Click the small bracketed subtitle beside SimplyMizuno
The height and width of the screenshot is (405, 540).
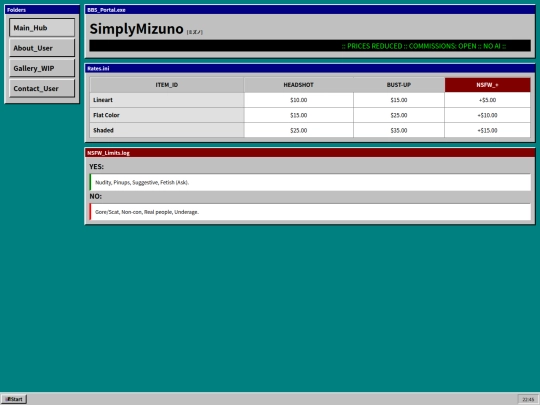195,32
